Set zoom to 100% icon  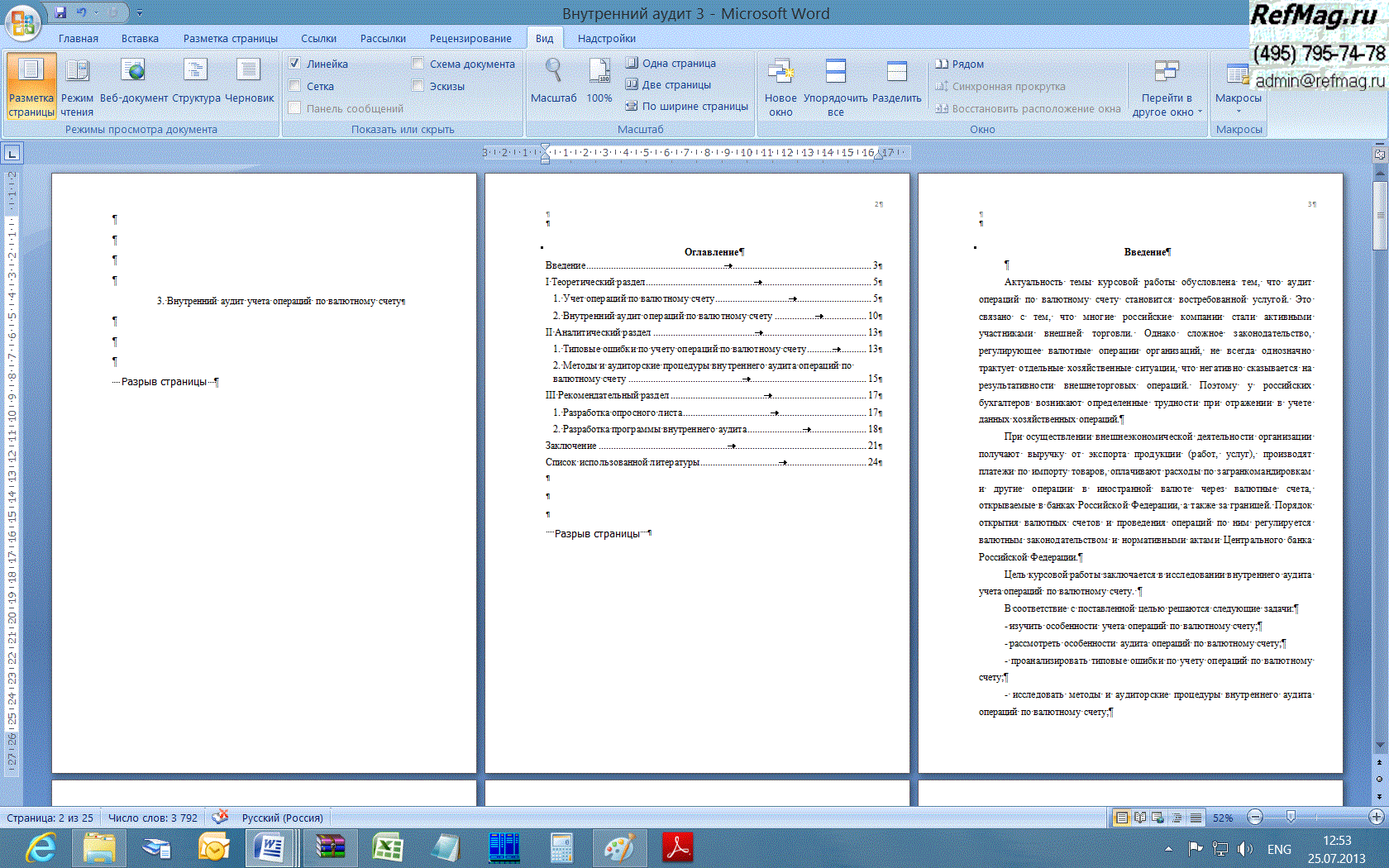599,73
